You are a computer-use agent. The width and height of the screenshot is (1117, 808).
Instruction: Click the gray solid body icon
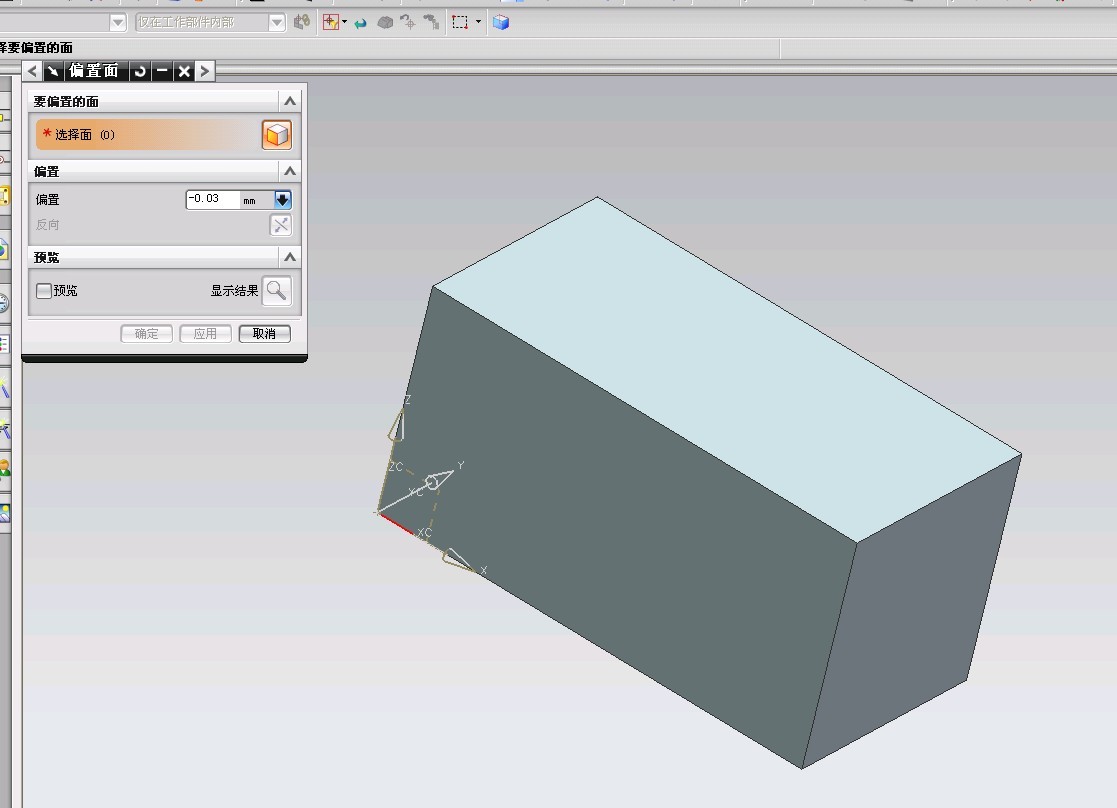(x=385, y=23)
